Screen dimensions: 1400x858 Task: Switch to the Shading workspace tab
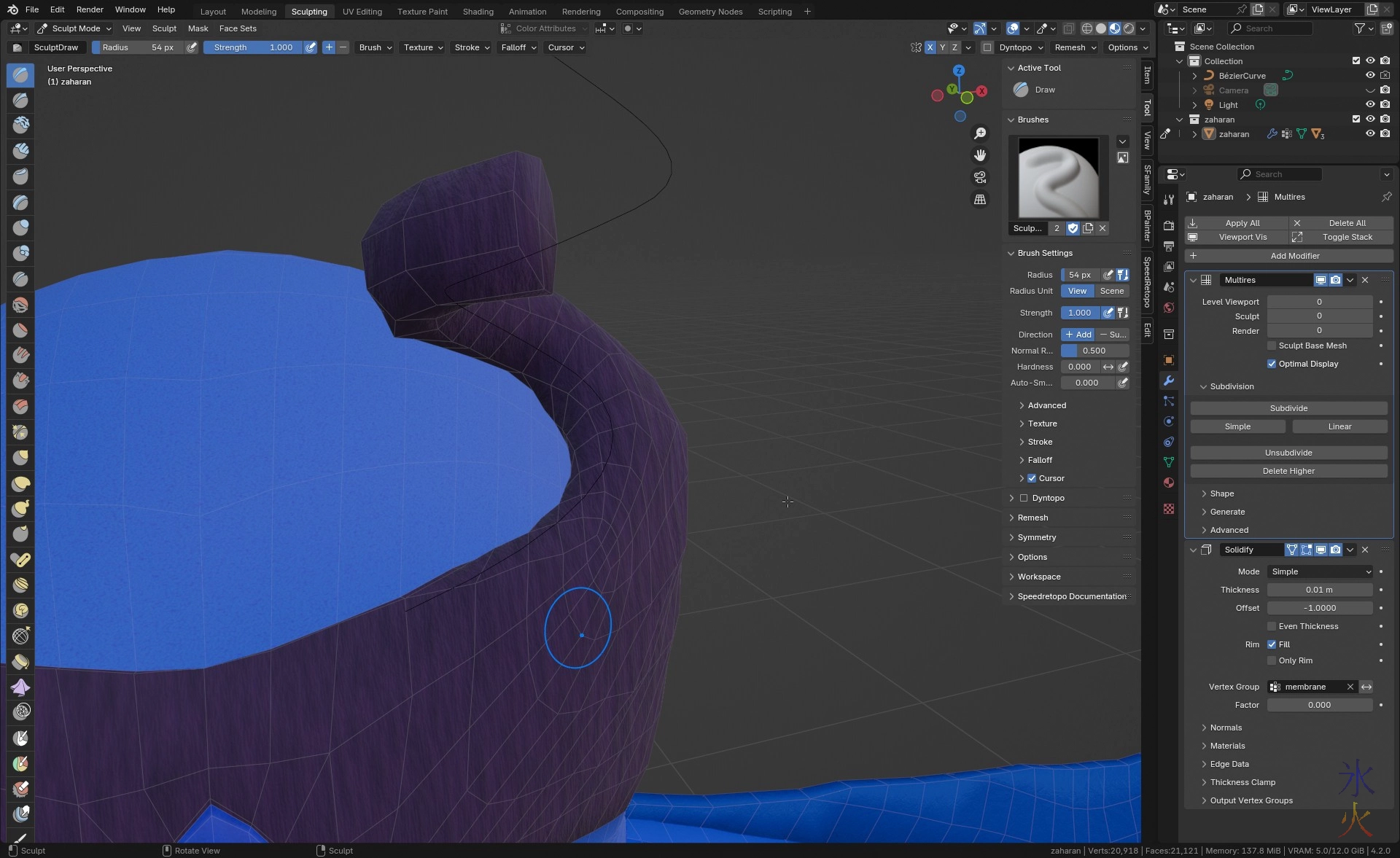478,12
